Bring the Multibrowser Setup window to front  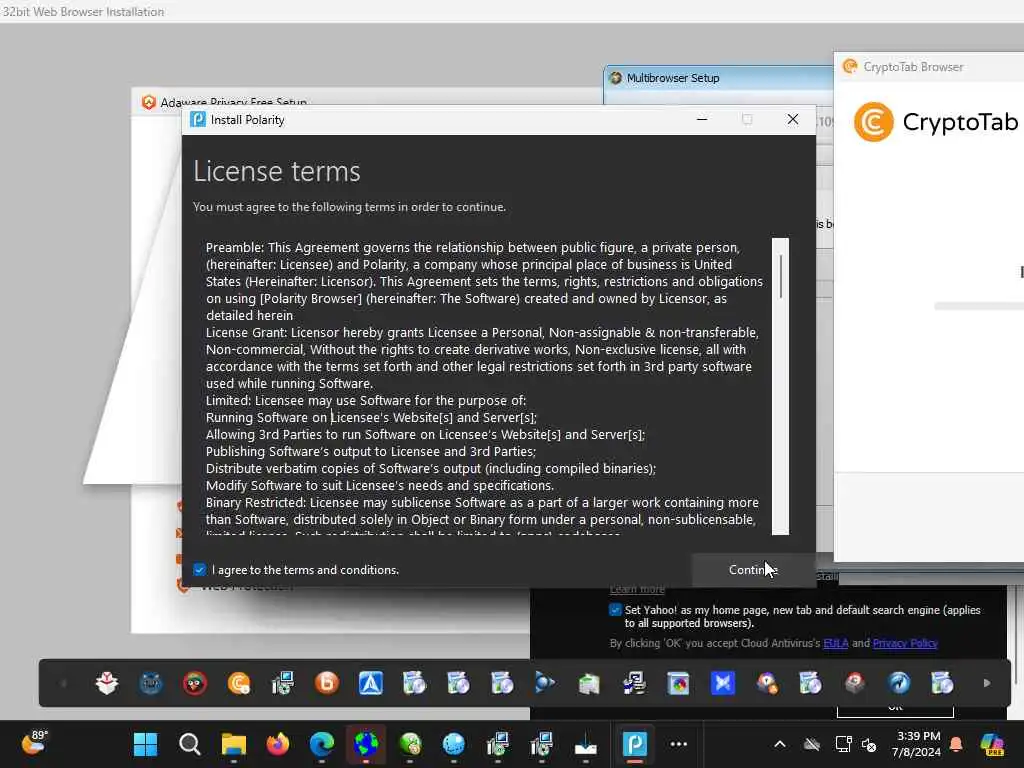(673, 78)
